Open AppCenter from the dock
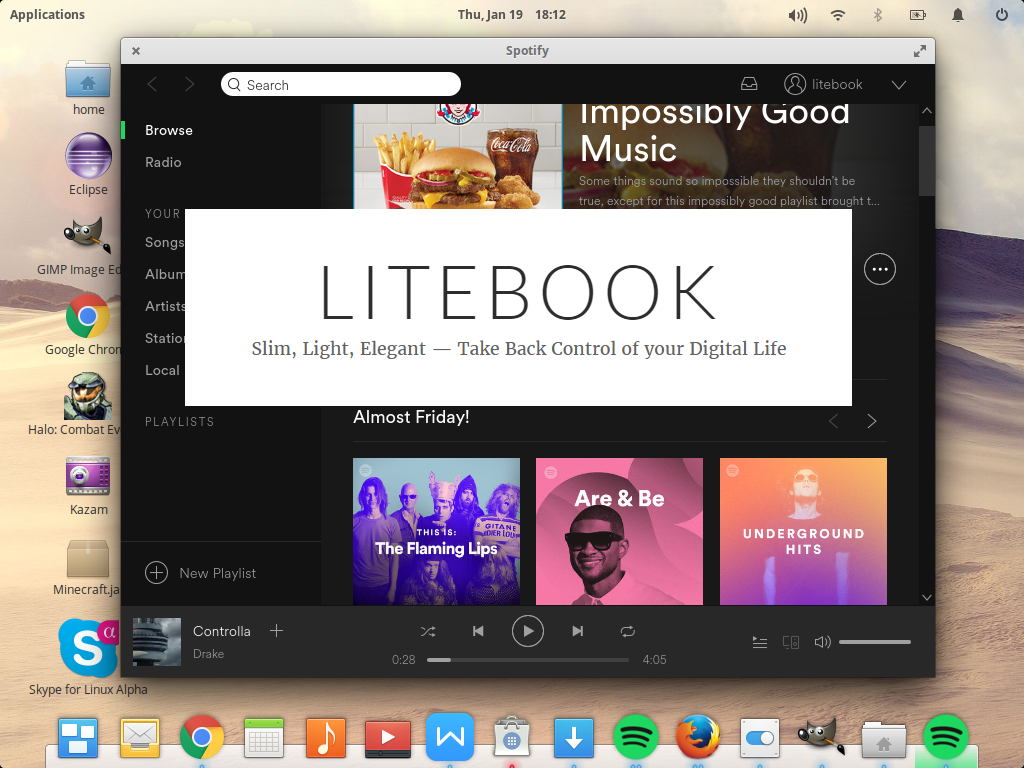The height and width of the screenshot is (768, 1024). click(x=512, y=738)
